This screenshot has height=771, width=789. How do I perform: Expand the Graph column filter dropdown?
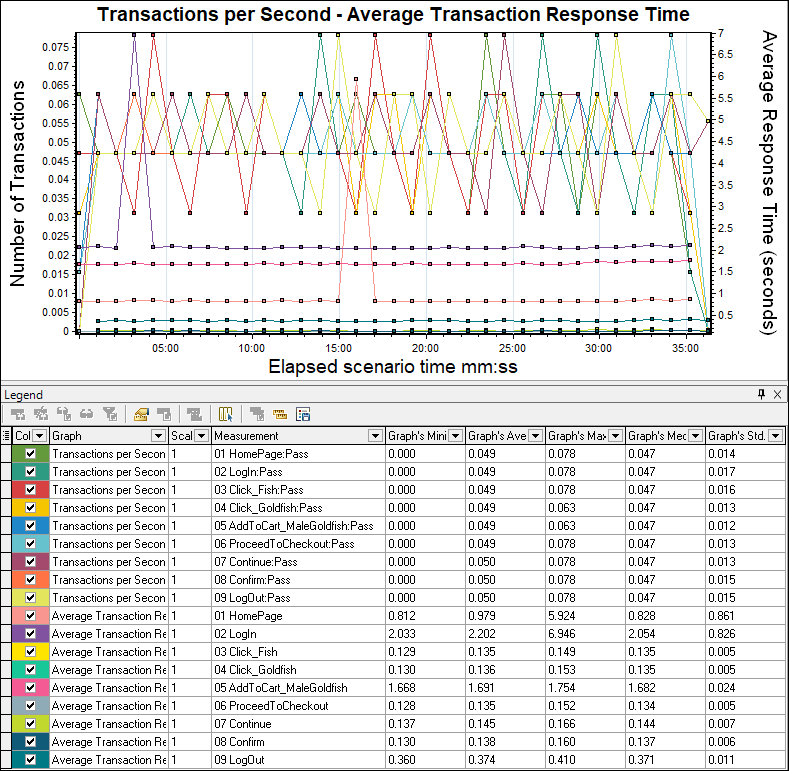[x=158, y=436]
